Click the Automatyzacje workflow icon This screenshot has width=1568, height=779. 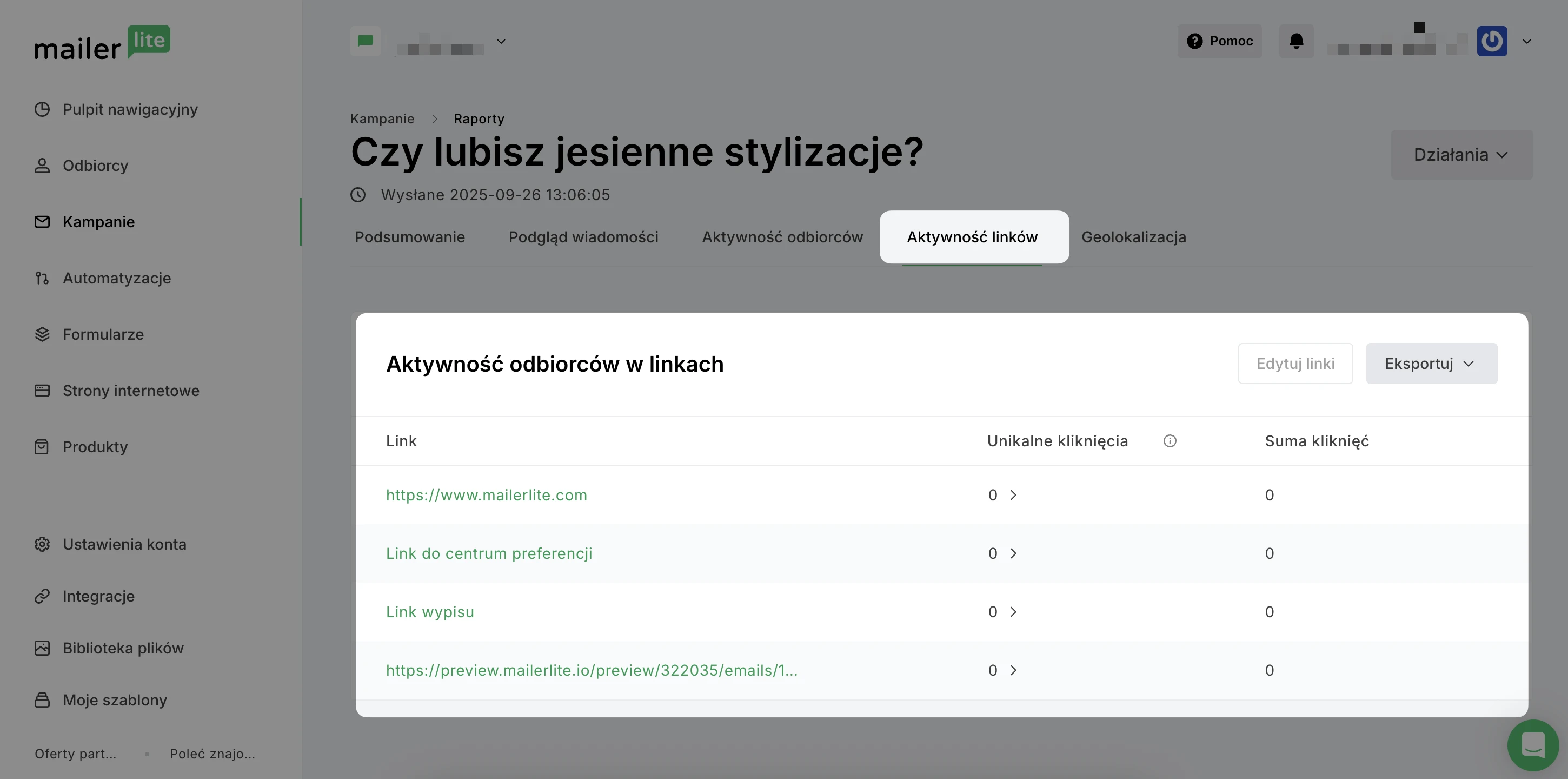[42, 279]
